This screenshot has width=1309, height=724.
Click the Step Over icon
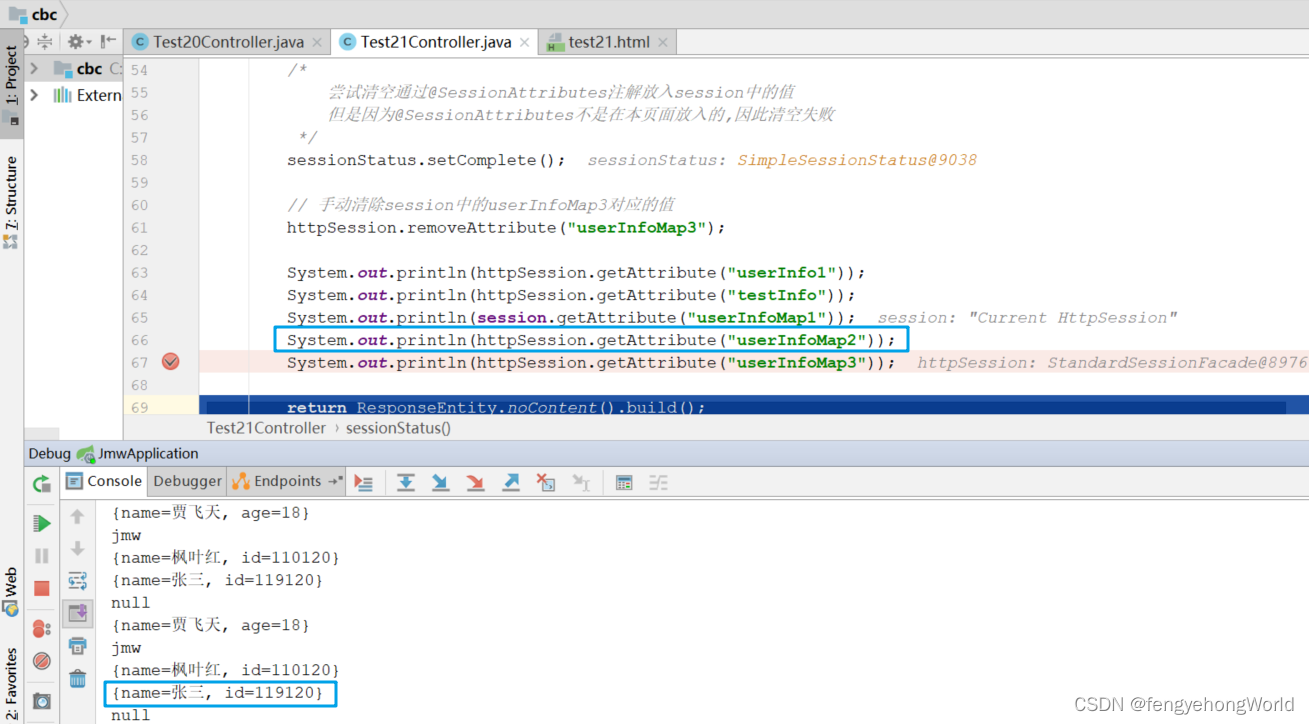pyautogui.click(x=405, y=483)
